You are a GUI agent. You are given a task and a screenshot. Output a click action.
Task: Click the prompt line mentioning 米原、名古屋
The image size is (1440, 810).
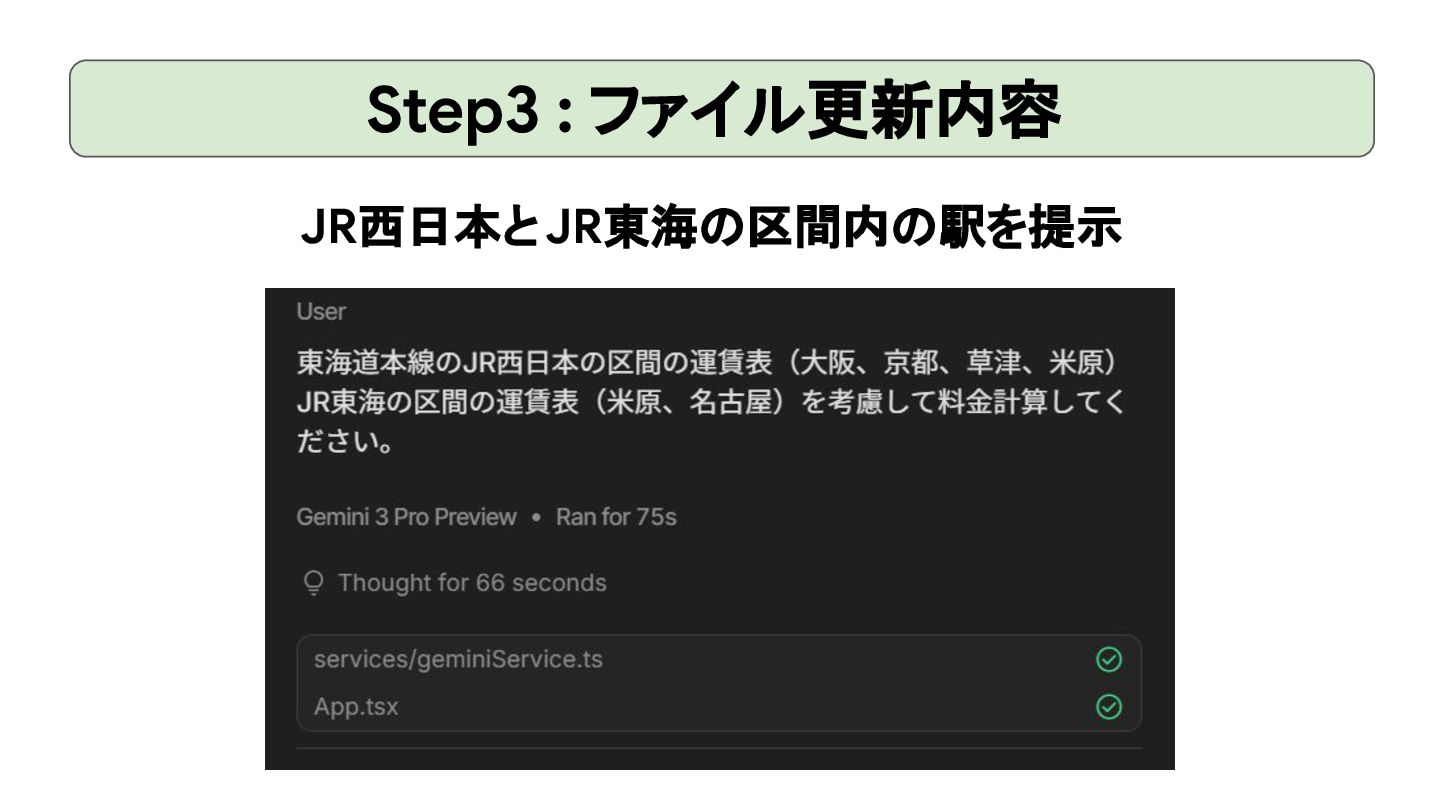[x=711, y=402]
